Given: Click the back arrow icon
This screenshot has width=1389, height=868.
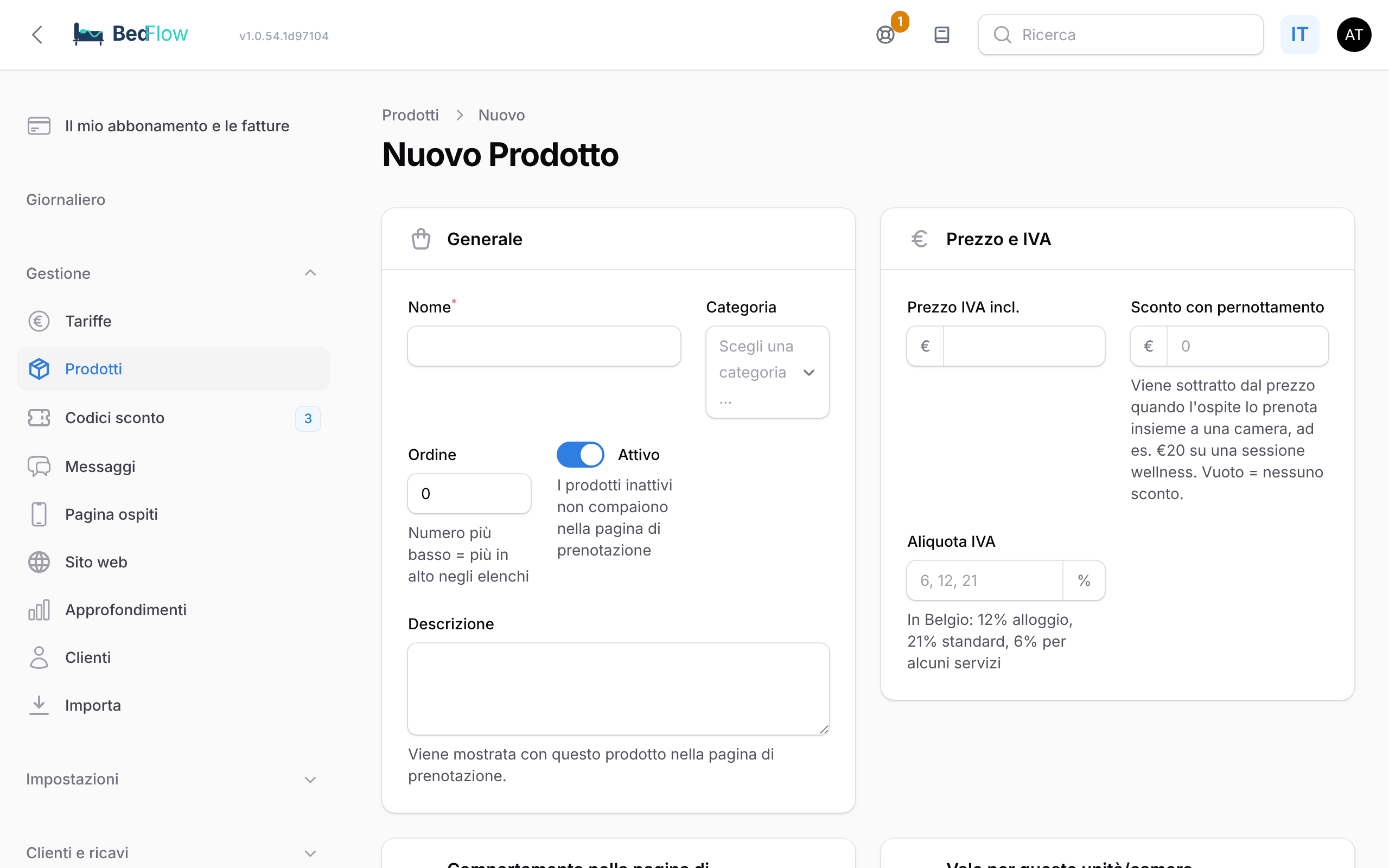Looking at the screenshot, I should (37, 34).
